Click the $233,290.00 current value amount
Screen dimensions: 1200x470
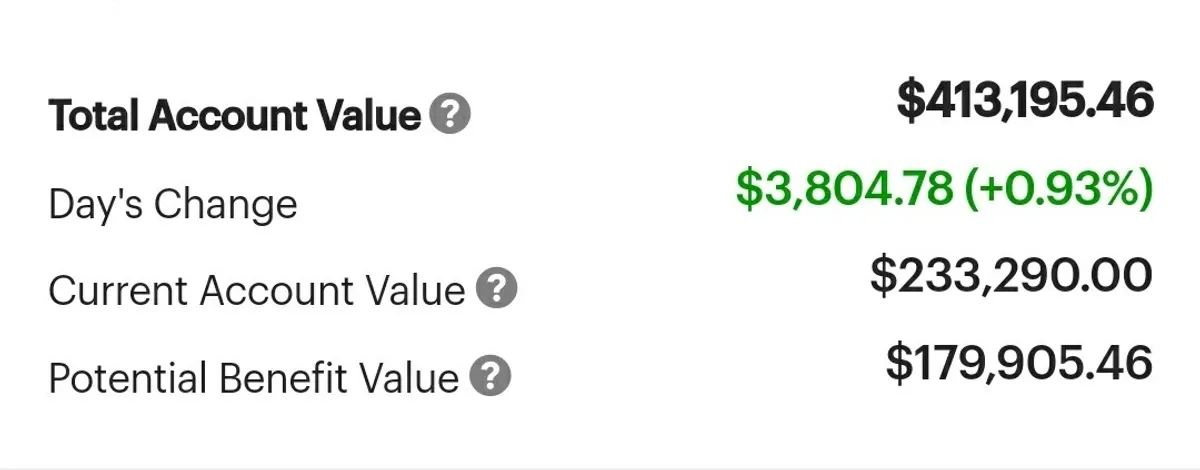tap(1011, 276)
